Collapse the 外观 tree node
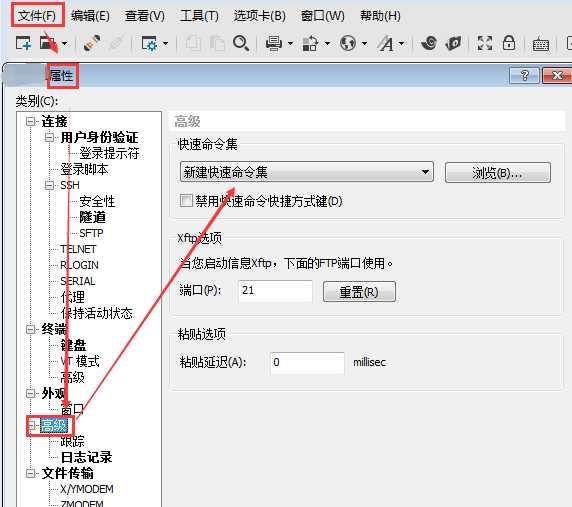Viewport: 572px width, 507px height. click(31, 393)
